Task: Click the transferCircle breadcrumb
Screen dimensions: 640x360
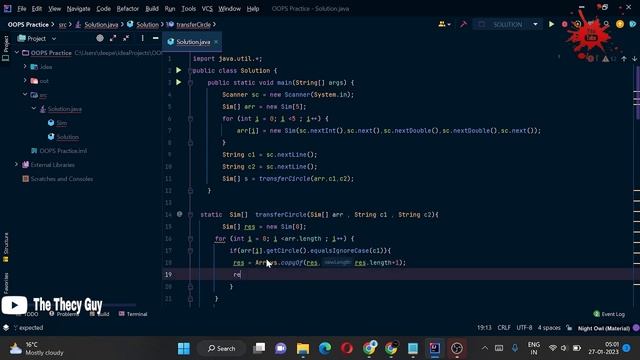Action: point(193,24)
